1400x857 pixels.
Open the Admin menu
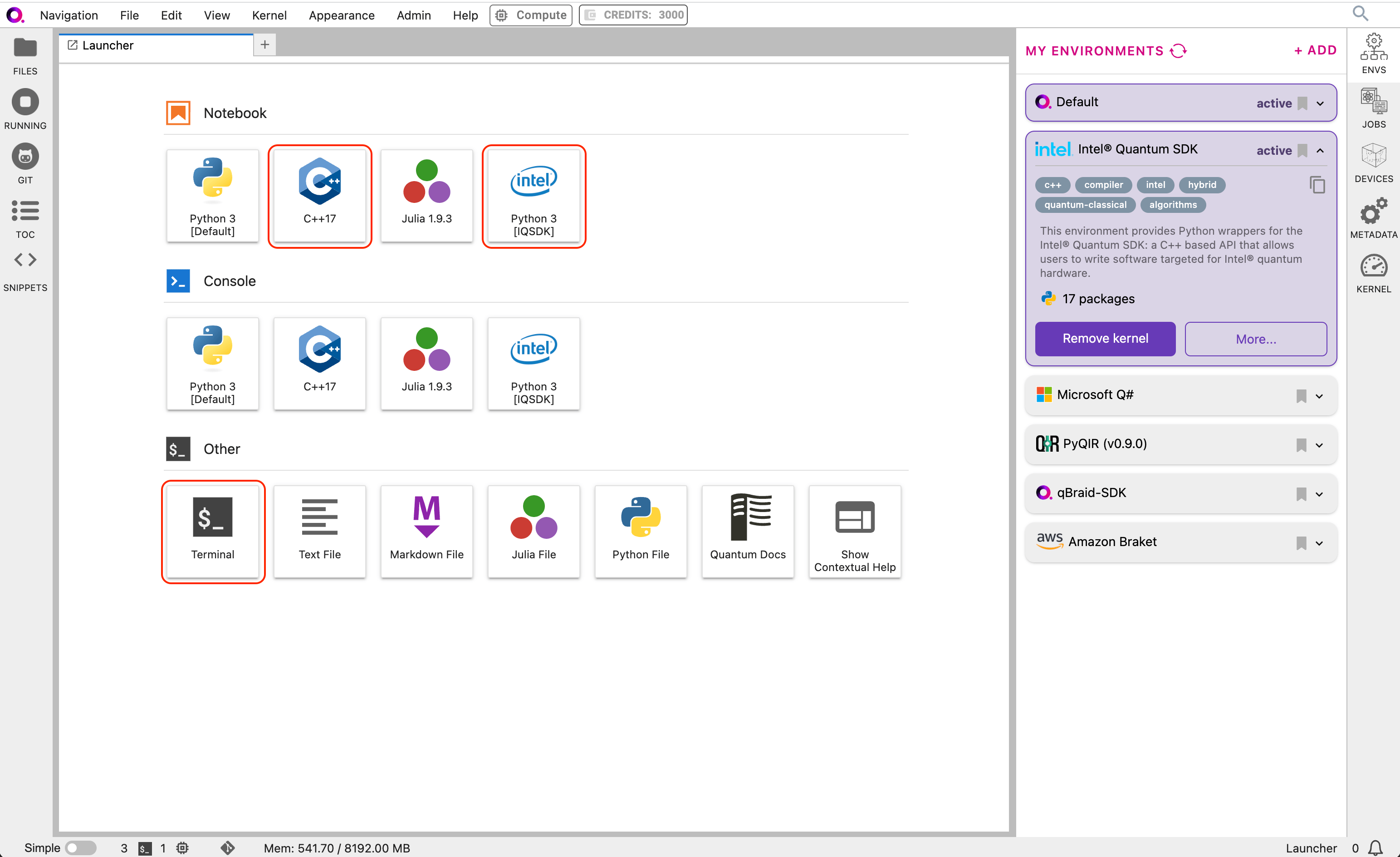click(x=413, y=15)
